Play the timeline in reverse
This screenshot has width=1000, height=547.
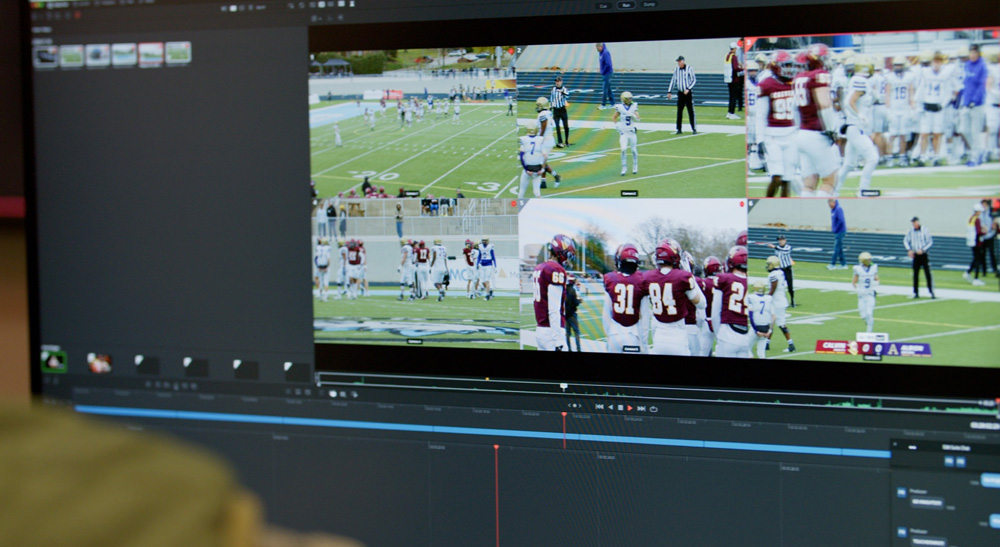coord(610,408)
